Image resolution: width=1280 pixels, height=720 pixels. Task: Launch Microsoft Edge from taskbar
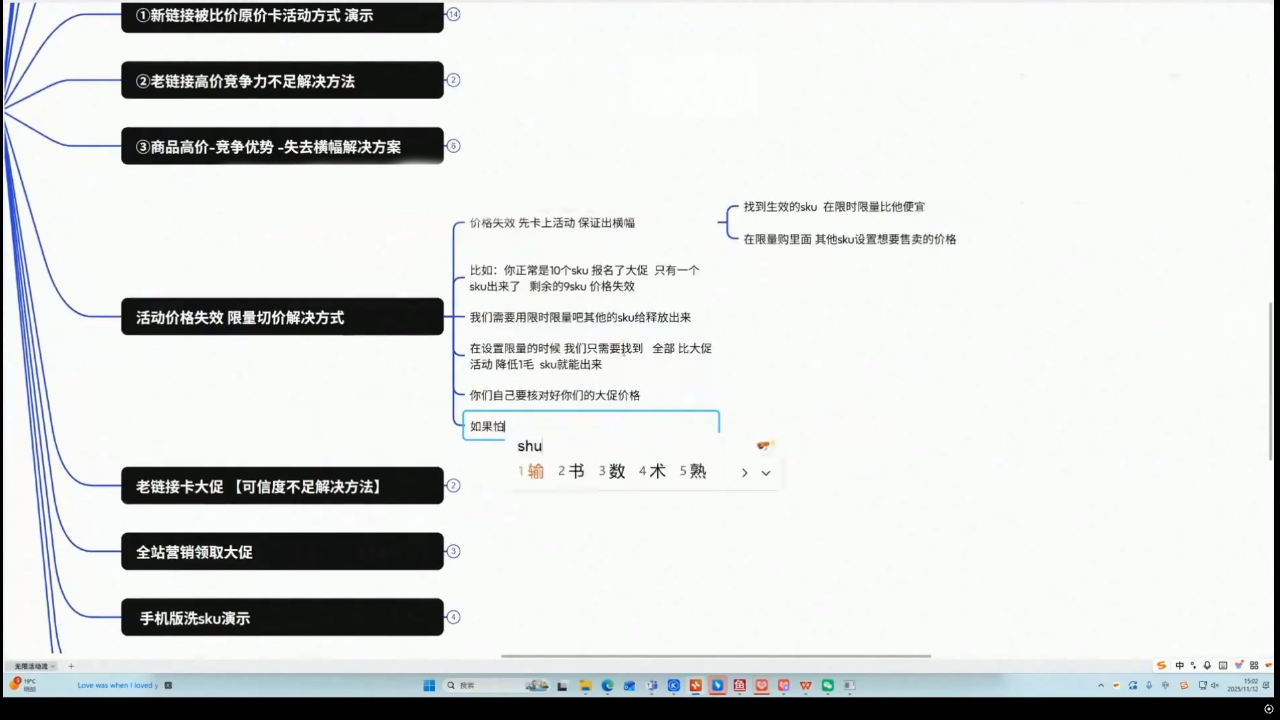[x=607, y=685]
